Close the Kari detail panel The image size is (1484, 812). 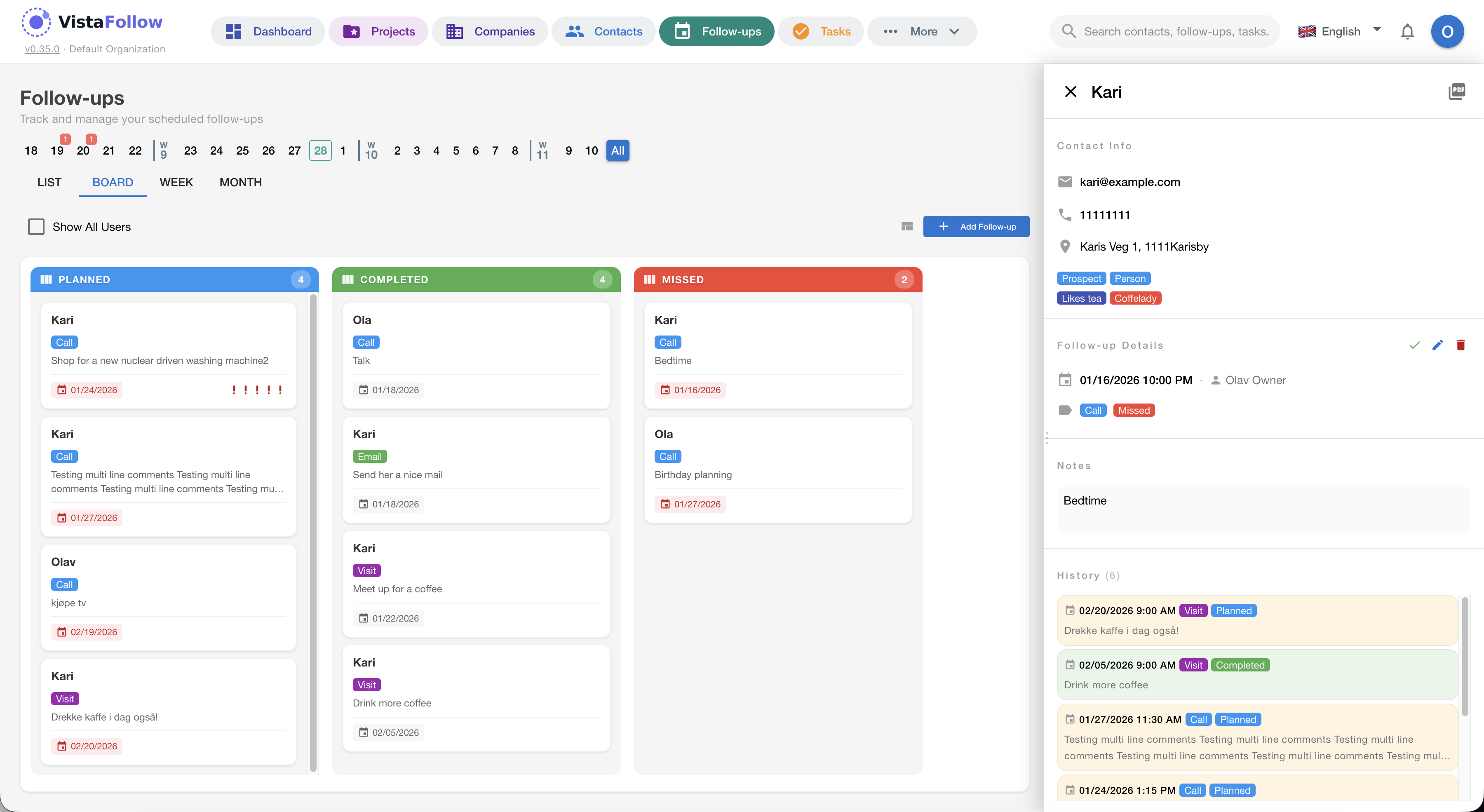(x=1071, y=92)
